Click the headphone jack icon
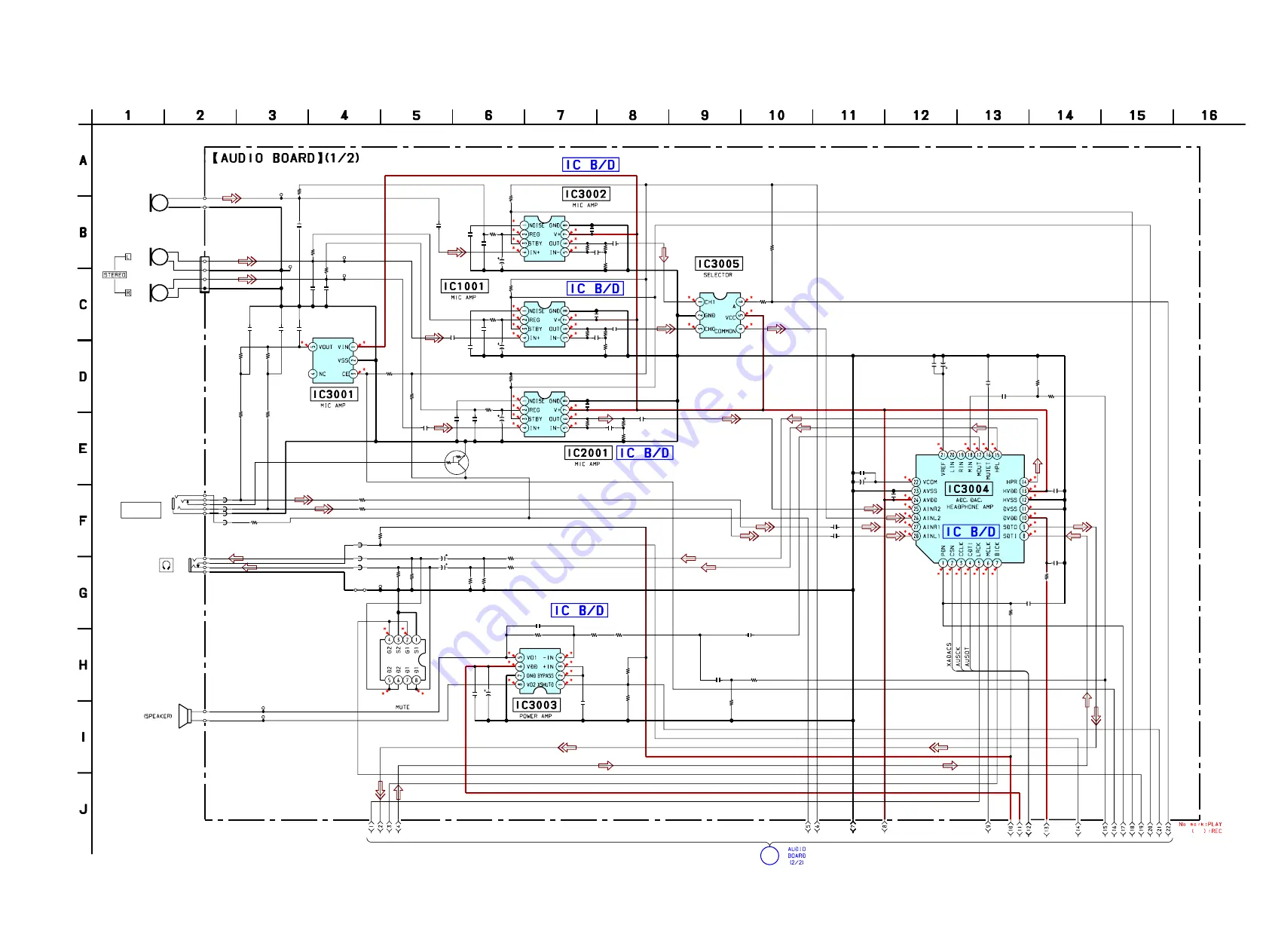The width and height of the screenshot is (1266, 952). [x=167, y=565]
